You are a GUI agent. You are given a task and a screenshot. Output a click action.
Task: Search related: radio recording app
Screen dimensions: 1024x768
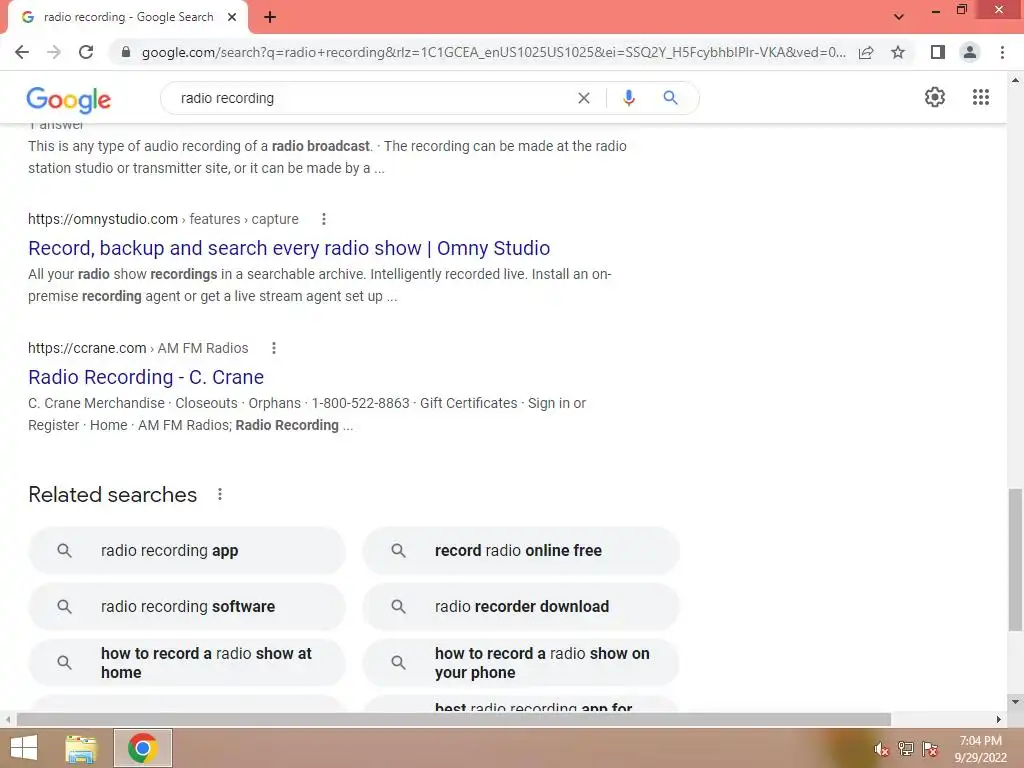pos(187,551)
